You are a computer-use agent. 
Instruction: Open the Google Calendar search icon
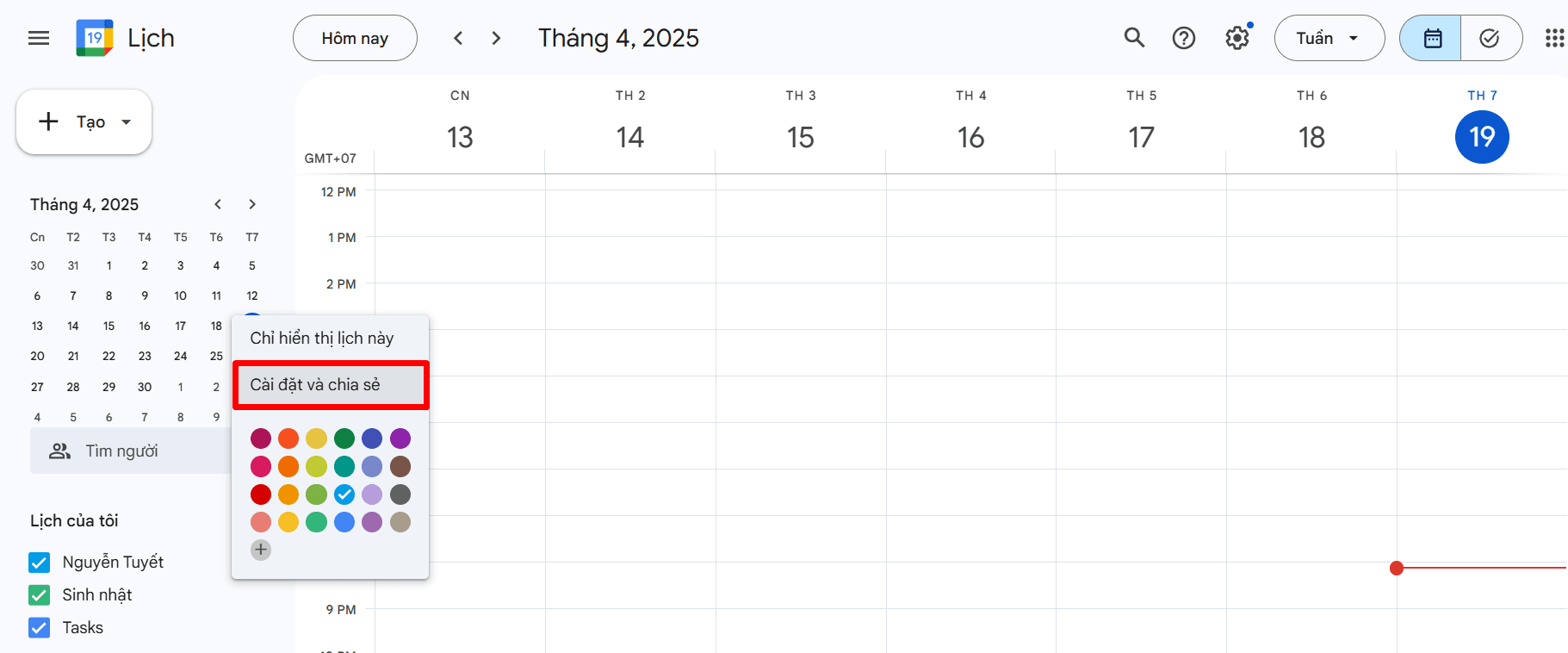[x=1133, y=38]
